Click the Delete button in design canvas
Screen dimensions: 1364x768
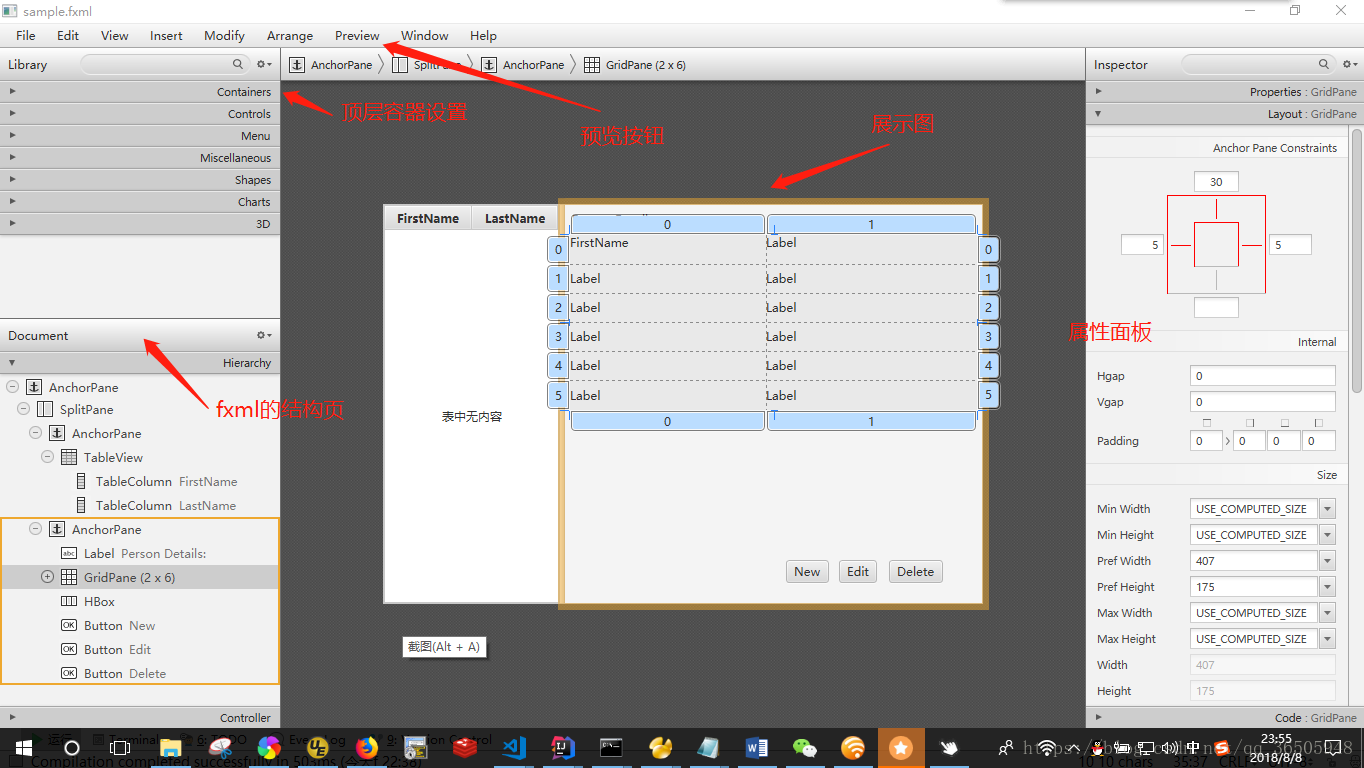click(915, 572)
